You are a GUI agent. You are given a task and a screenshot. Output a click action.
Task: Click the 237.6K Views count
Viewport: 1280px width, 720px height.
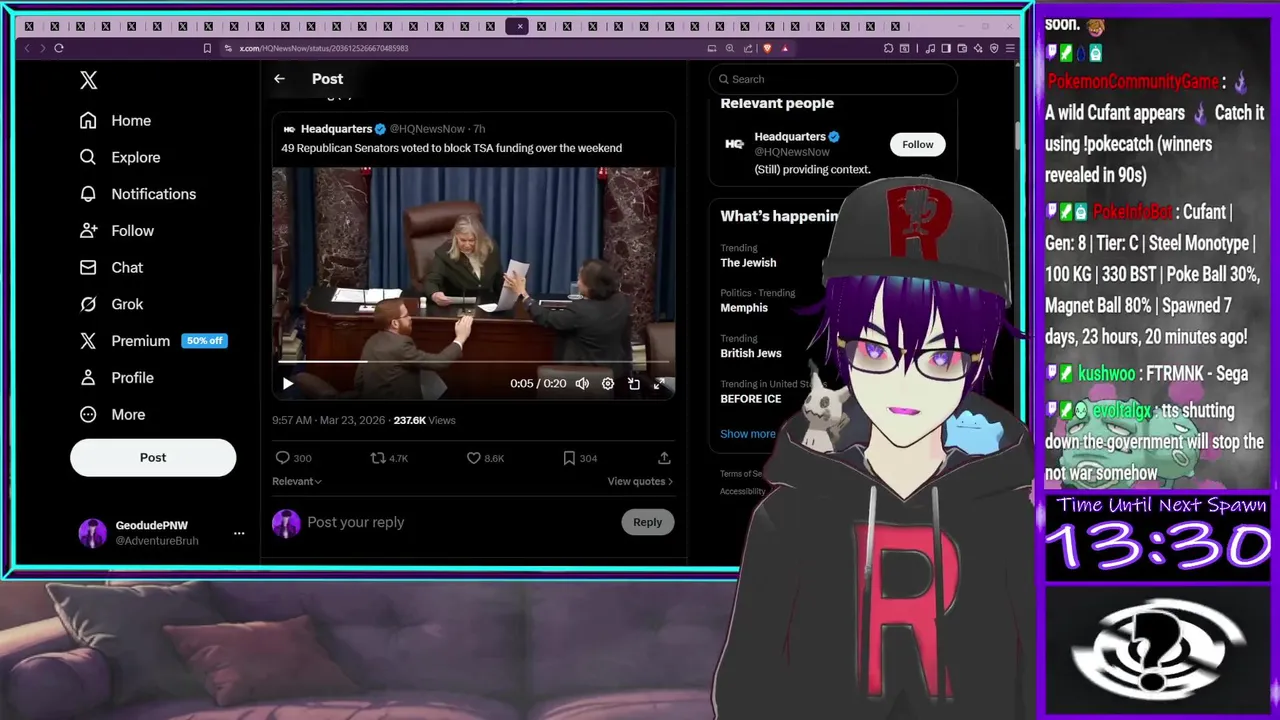424,421
